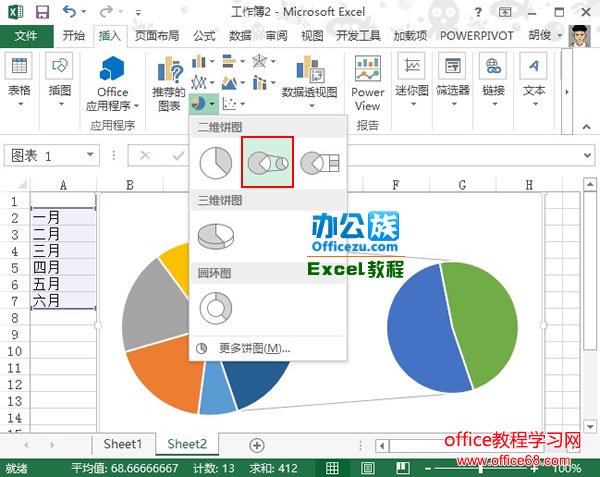Choose the basic 2-D pie chart
Screen dimensions: 600x477
pyautogui.click(x=216, y=163)
